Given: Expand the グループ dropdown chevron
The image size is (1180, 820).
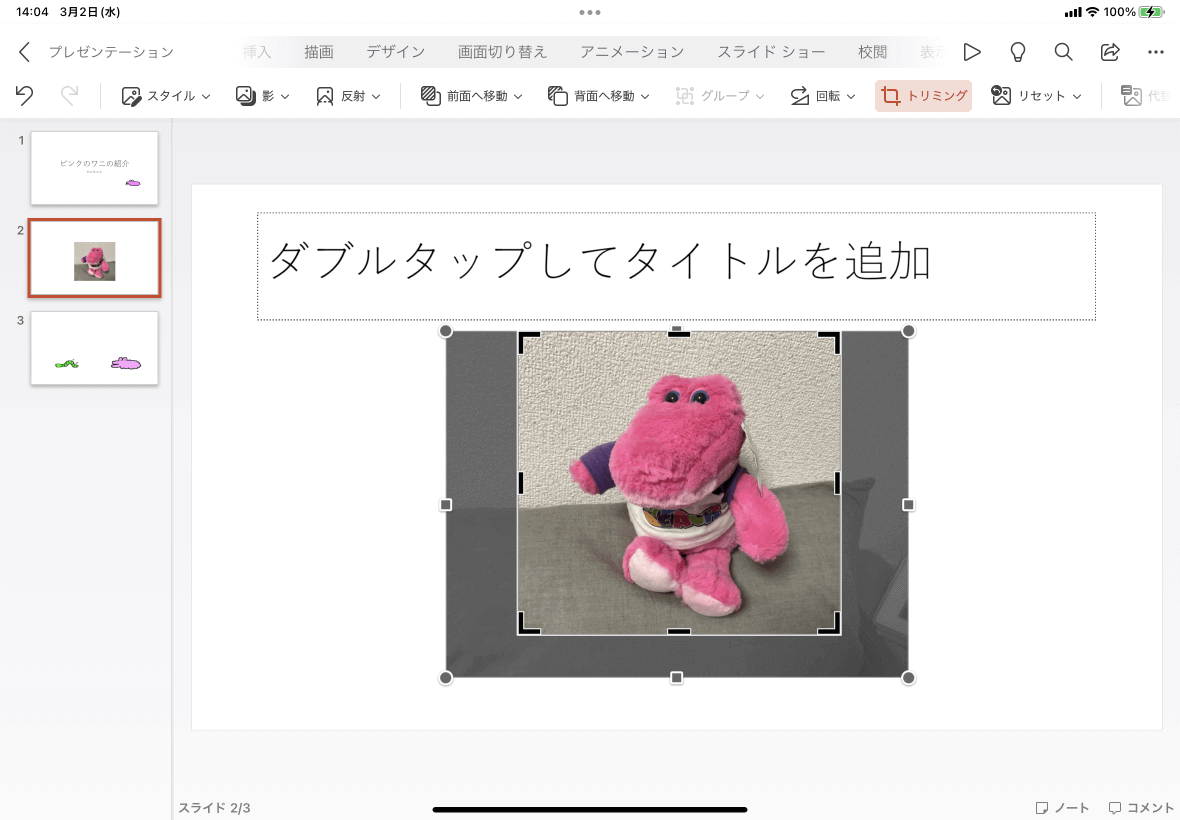Looking at the screenshot, I should click(x=760, y=97).
